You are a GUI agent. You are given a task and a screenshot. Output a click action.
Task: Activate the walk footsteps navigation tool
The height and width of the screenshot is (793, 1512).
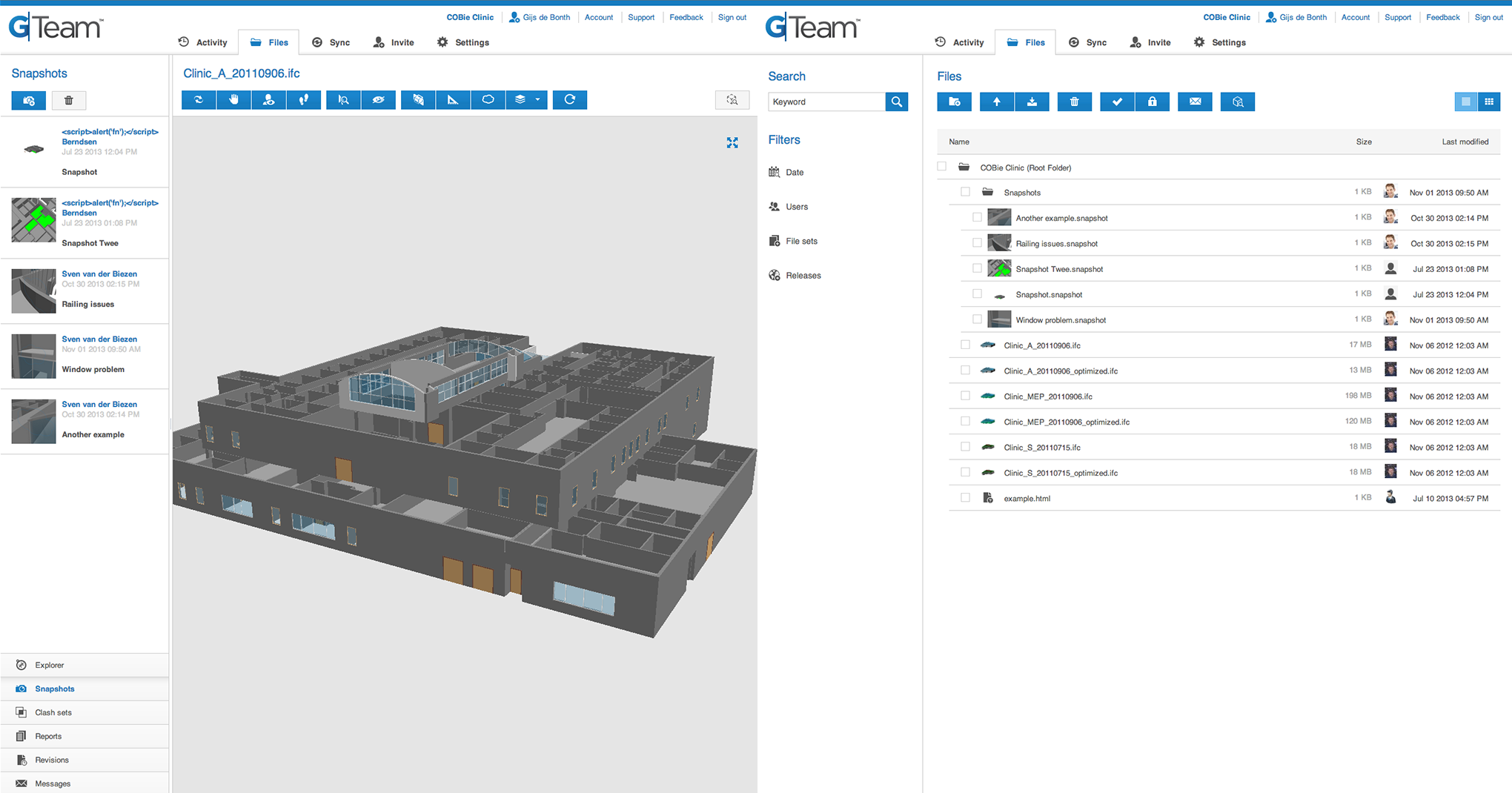click(304, 100)
